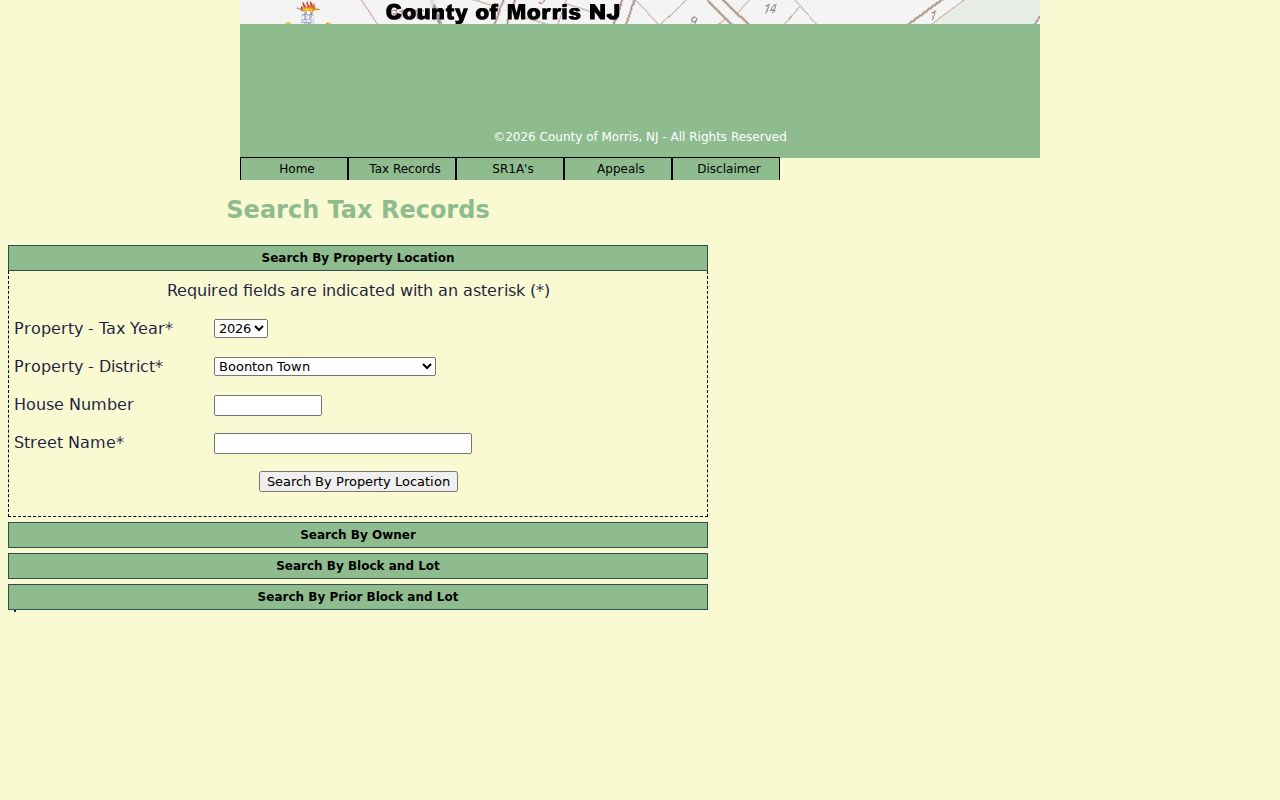Click the House Number label

click(74, 405)
